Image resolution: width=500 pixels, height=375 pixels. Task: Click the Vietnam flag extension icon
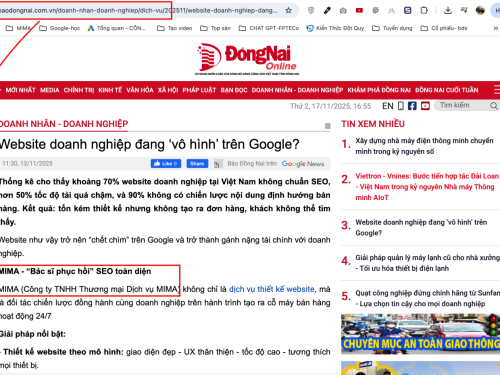click(359, 10)
